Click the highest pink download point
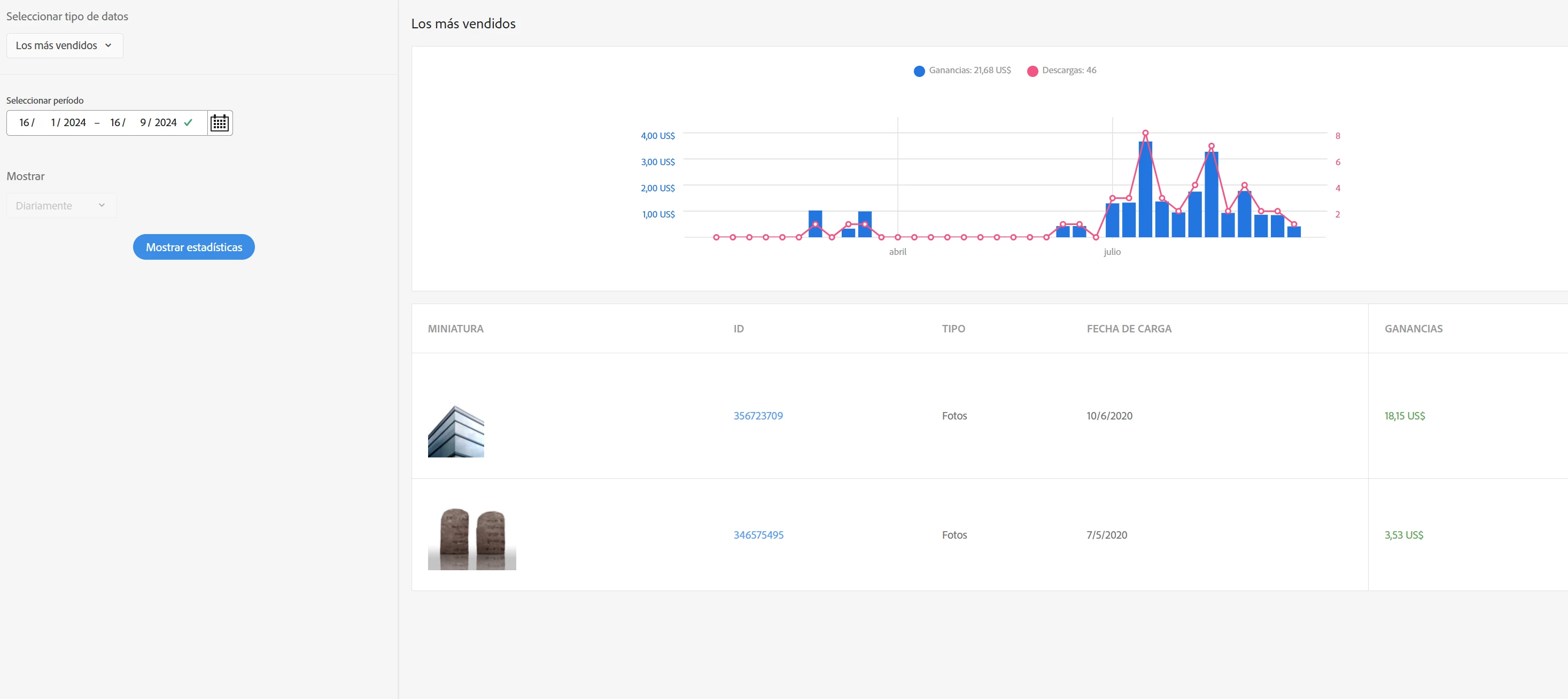 click(x=1145, y=133)
